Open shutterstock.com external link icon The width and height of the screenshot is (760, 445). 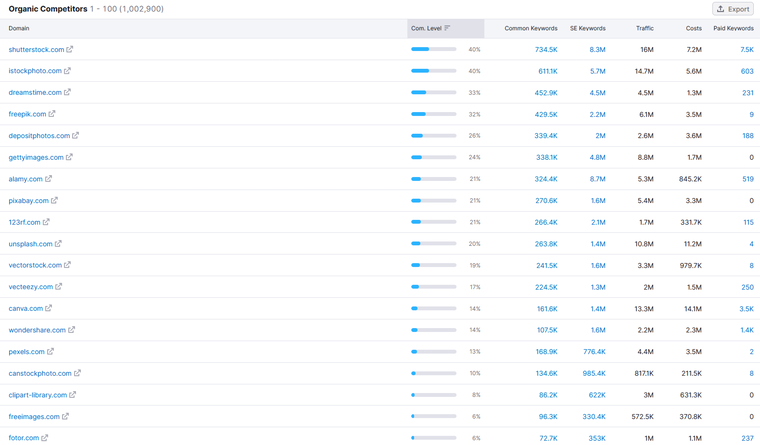(70, 49)
